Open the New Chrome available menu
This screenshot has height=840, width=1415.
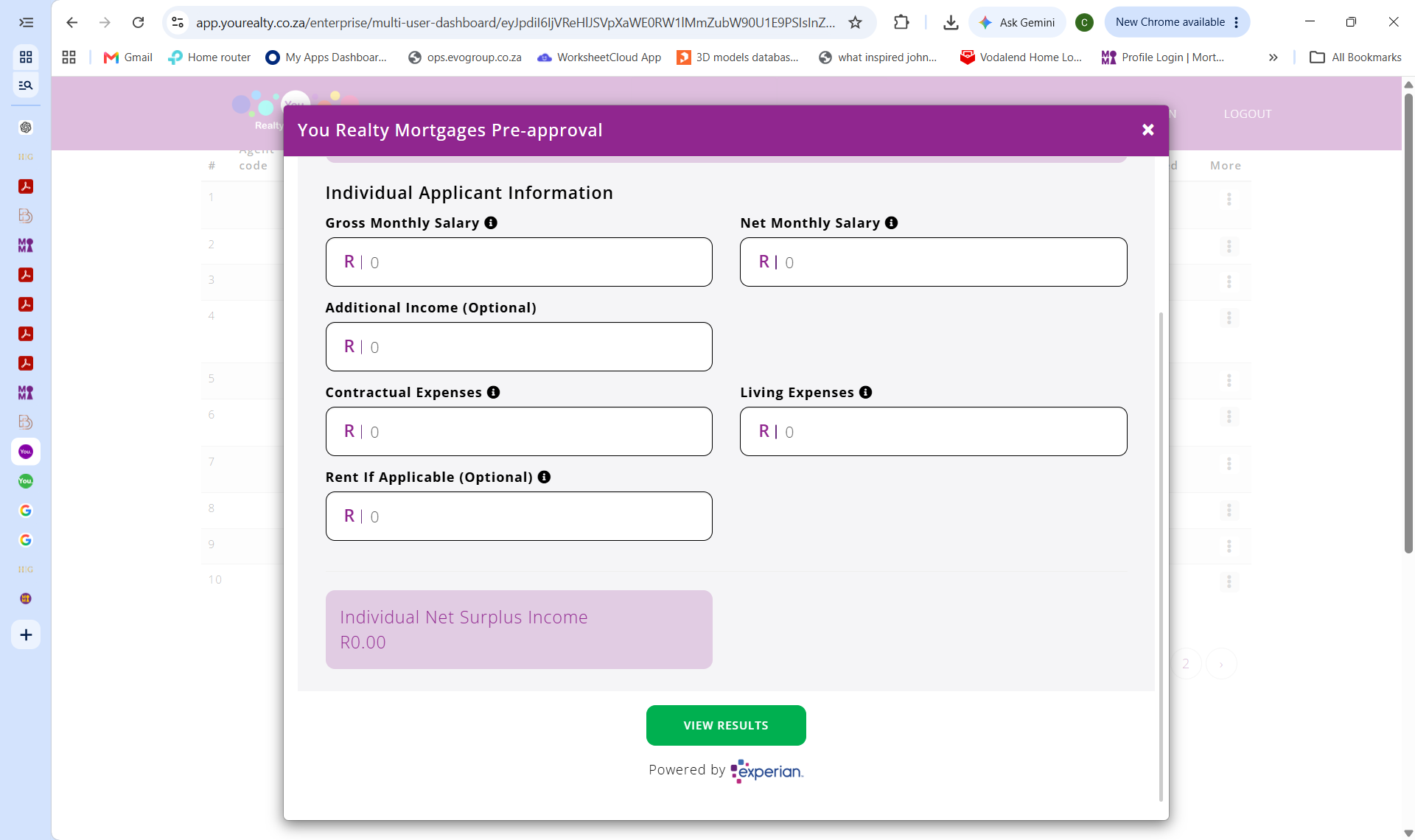point(1177,22)
